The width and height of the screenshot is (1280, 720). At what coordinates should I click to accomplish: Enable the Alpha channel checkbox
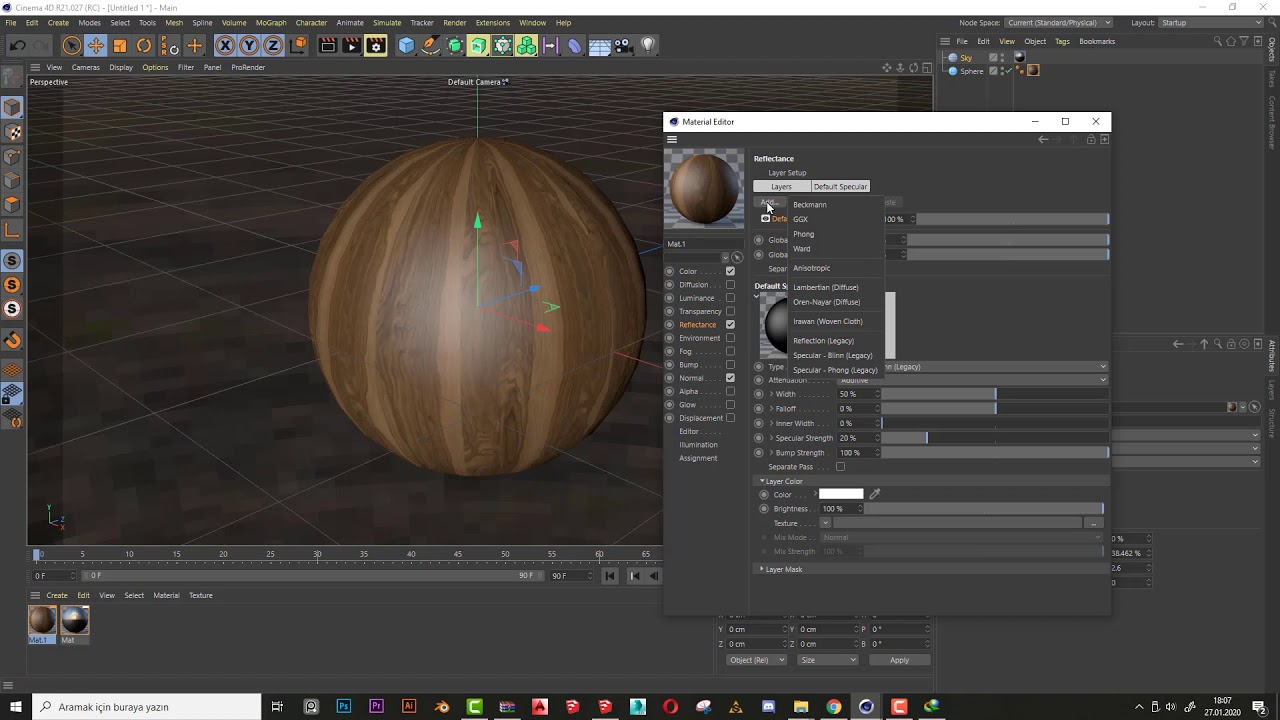[730, 391]
